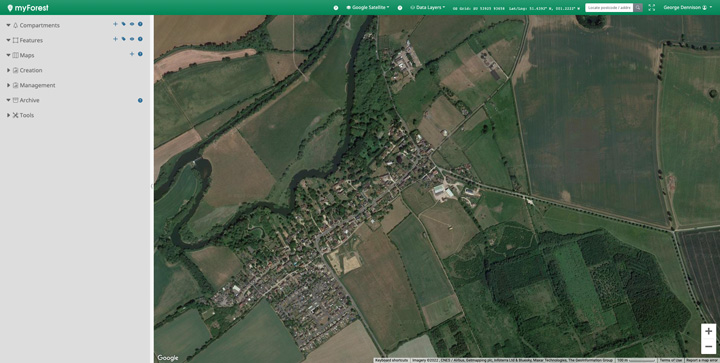Add a new feature with plus icon

point(115,39)
